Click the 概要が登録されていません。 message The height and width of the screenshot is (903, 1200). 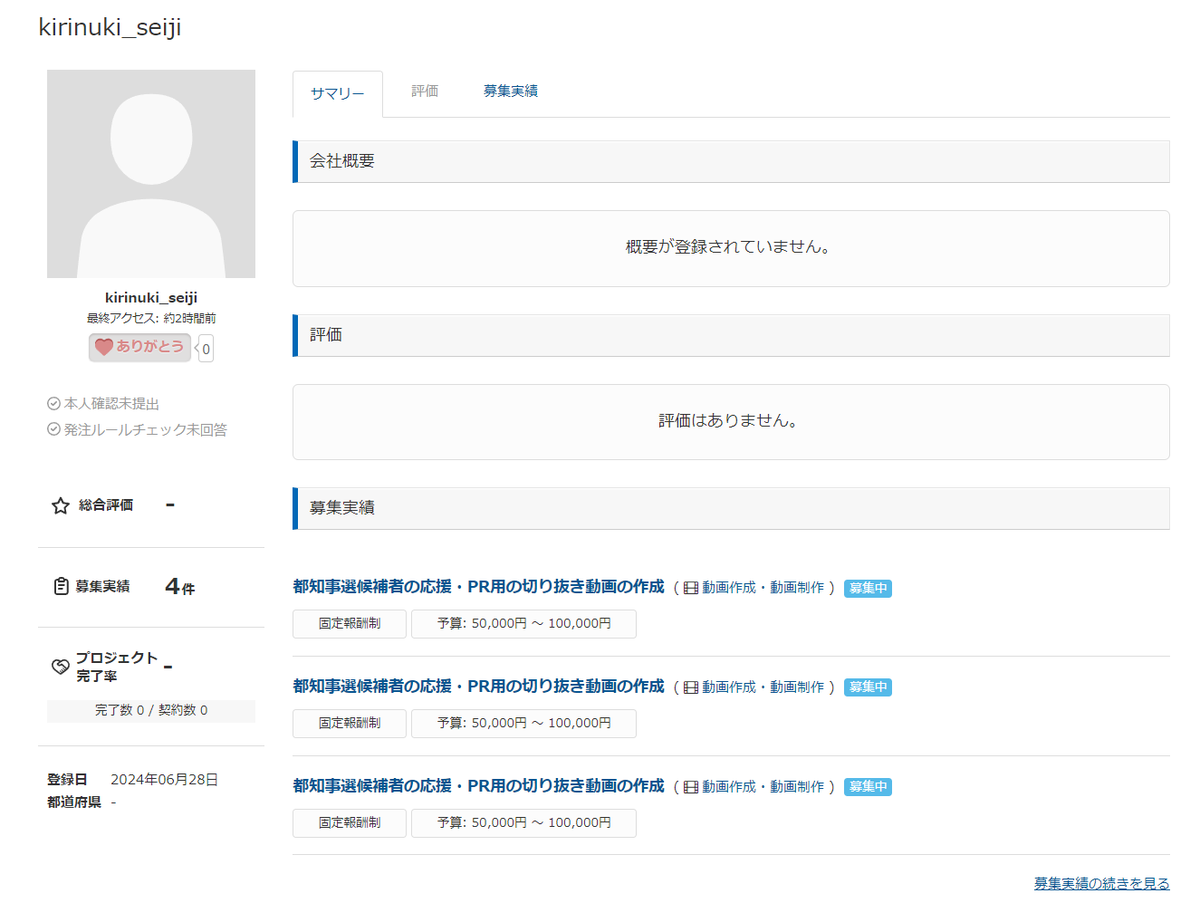click(x=731, y=247)
